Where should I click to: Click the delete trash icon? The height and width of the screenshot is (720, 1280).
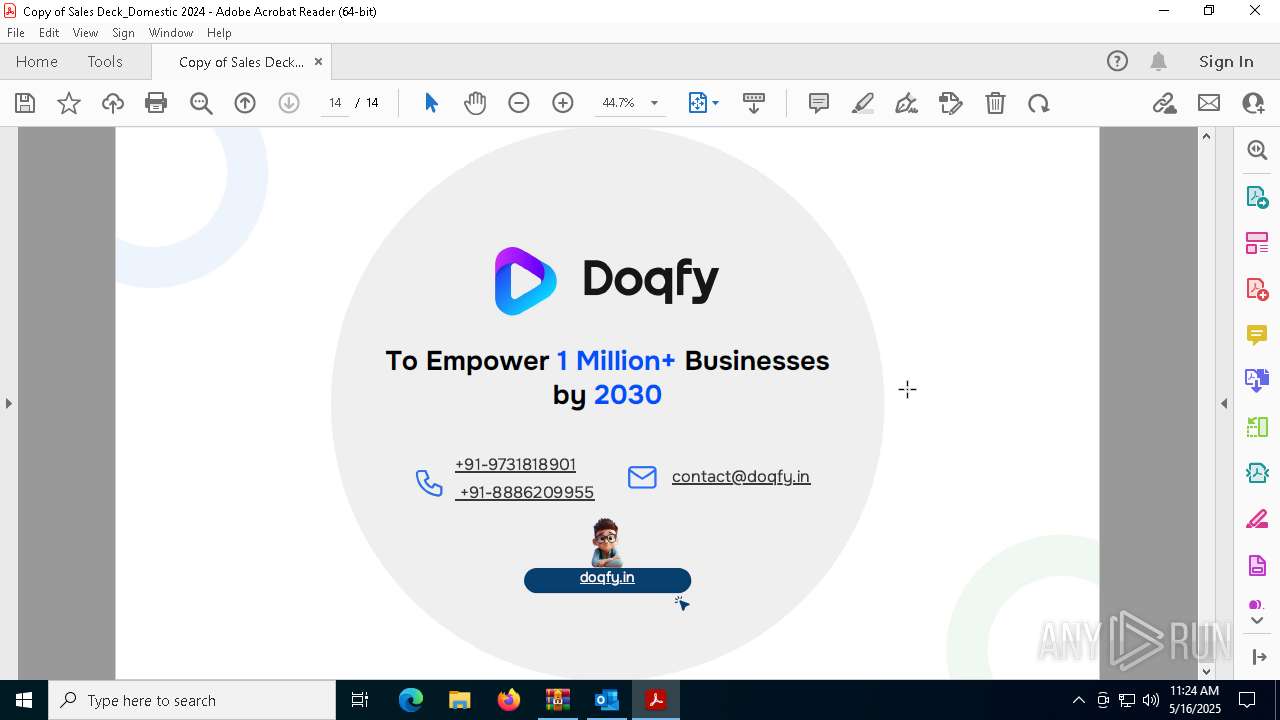[995, 103]
